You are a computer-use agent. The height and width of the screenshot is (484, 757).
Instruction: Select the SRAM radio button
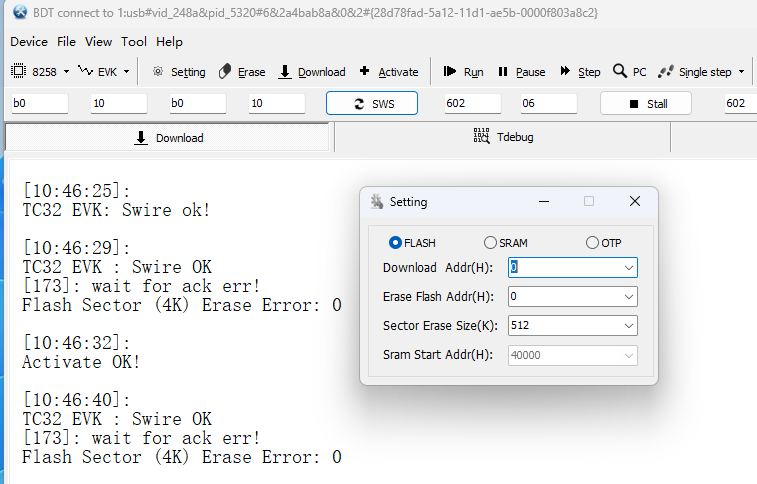tap(490, 243)
